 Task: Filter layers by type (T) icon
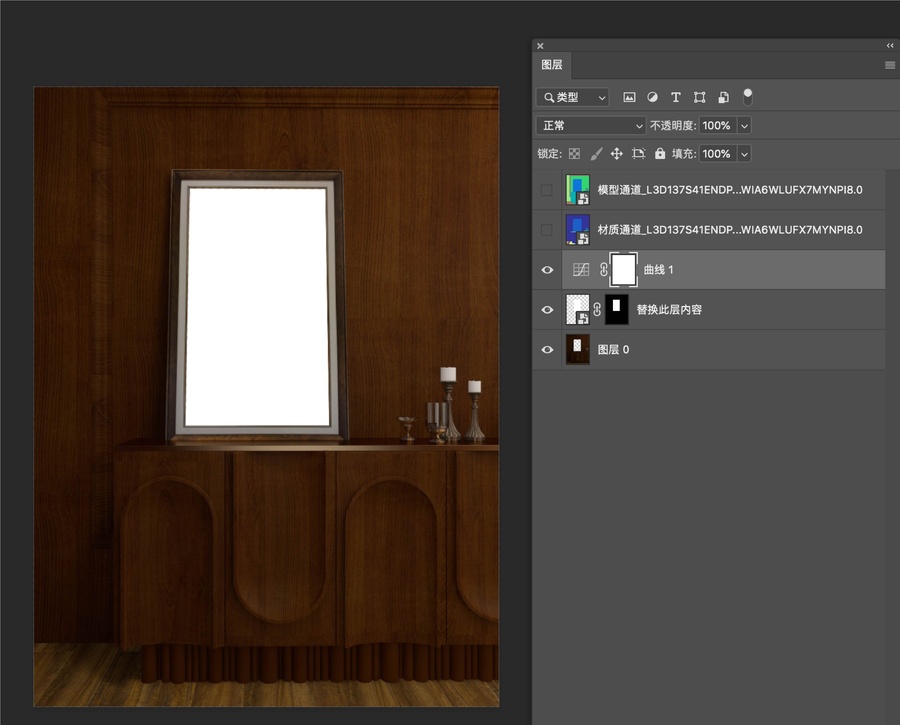[676, 97]
